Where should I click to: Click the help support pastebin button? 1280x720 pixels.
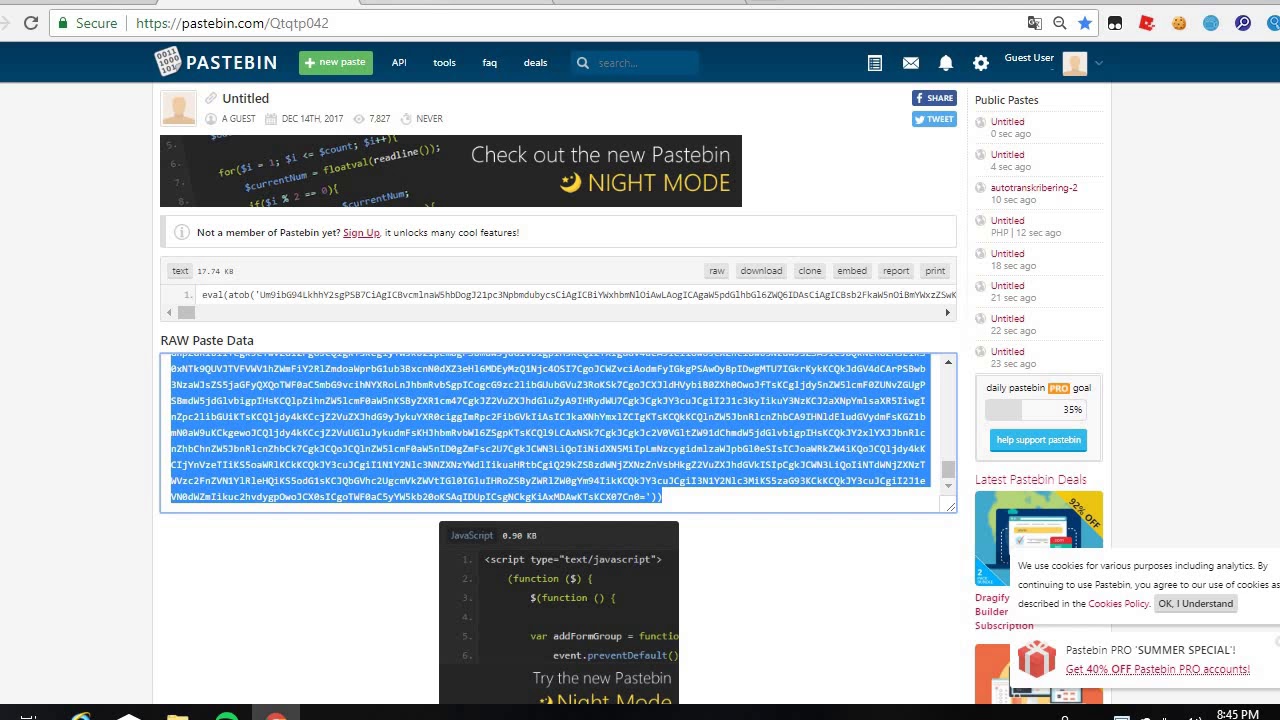(x=1038, y=440)
